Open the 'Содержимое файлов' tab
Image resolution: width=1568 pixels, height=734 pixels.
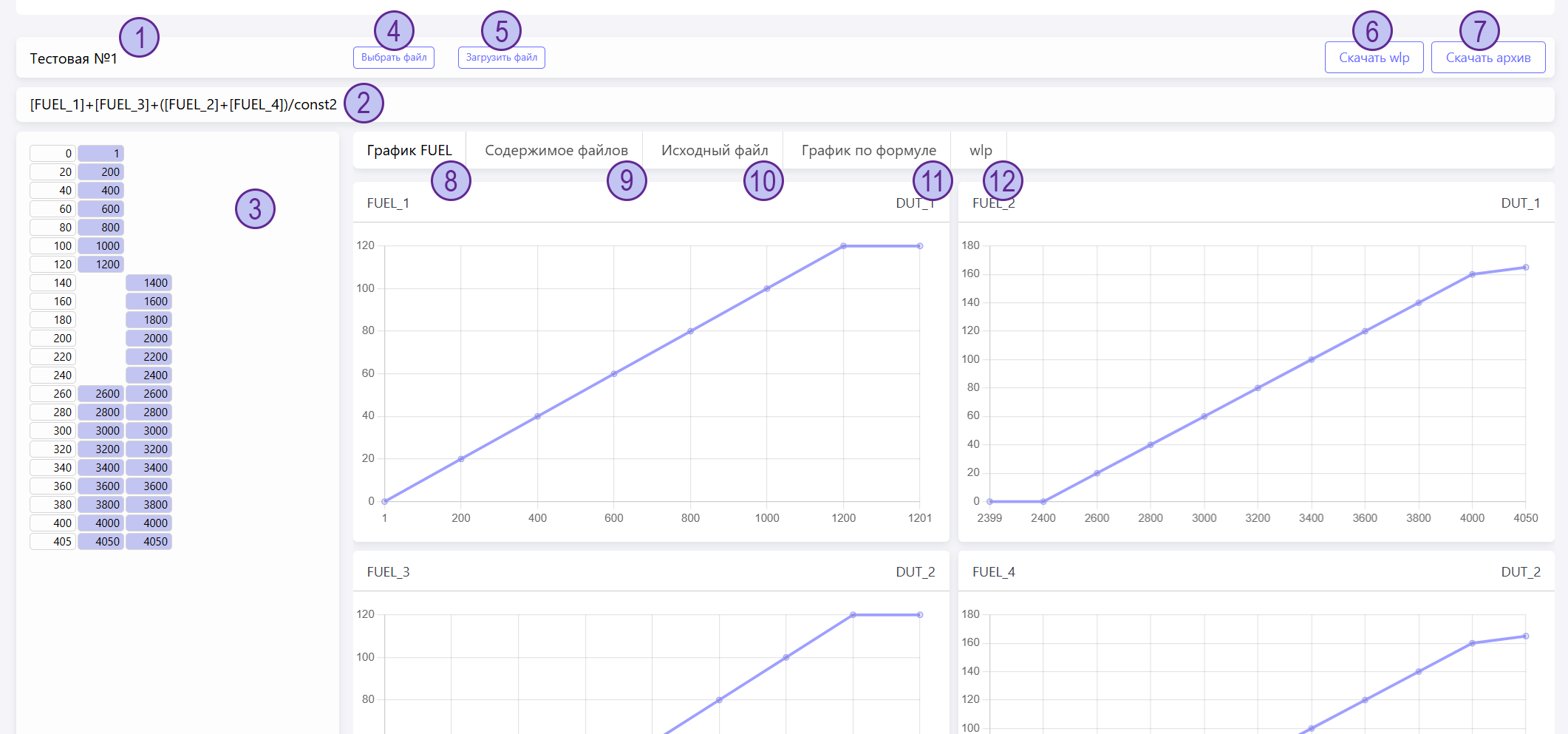(x=556, y=151)
